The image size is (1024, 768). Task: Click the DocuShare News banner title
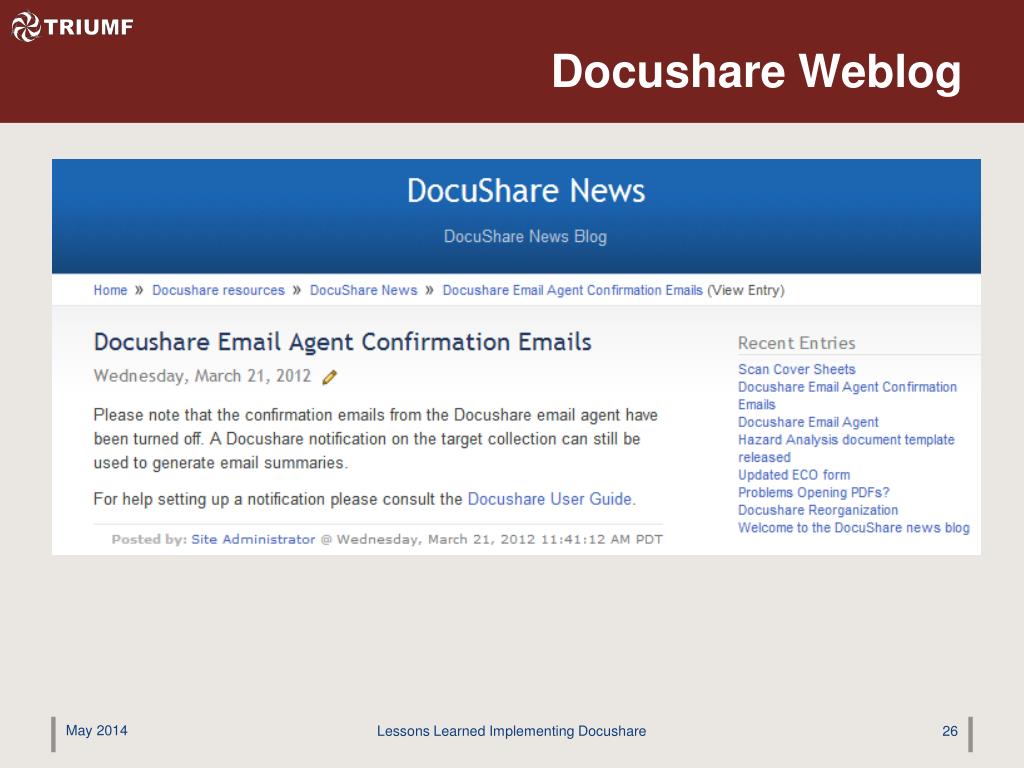[526, 191]
